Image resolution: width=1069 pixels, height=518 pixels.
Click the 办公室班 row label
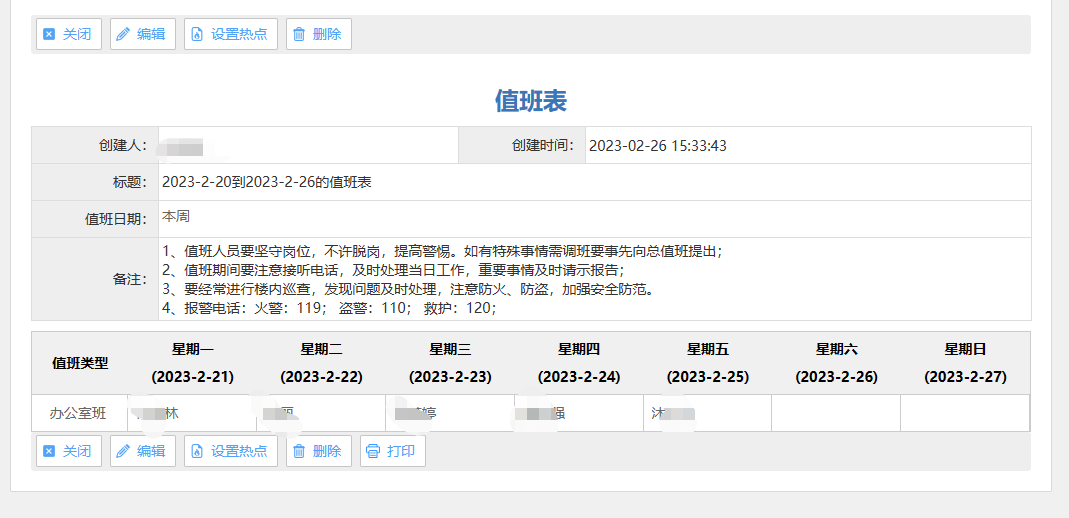(78, 413)
